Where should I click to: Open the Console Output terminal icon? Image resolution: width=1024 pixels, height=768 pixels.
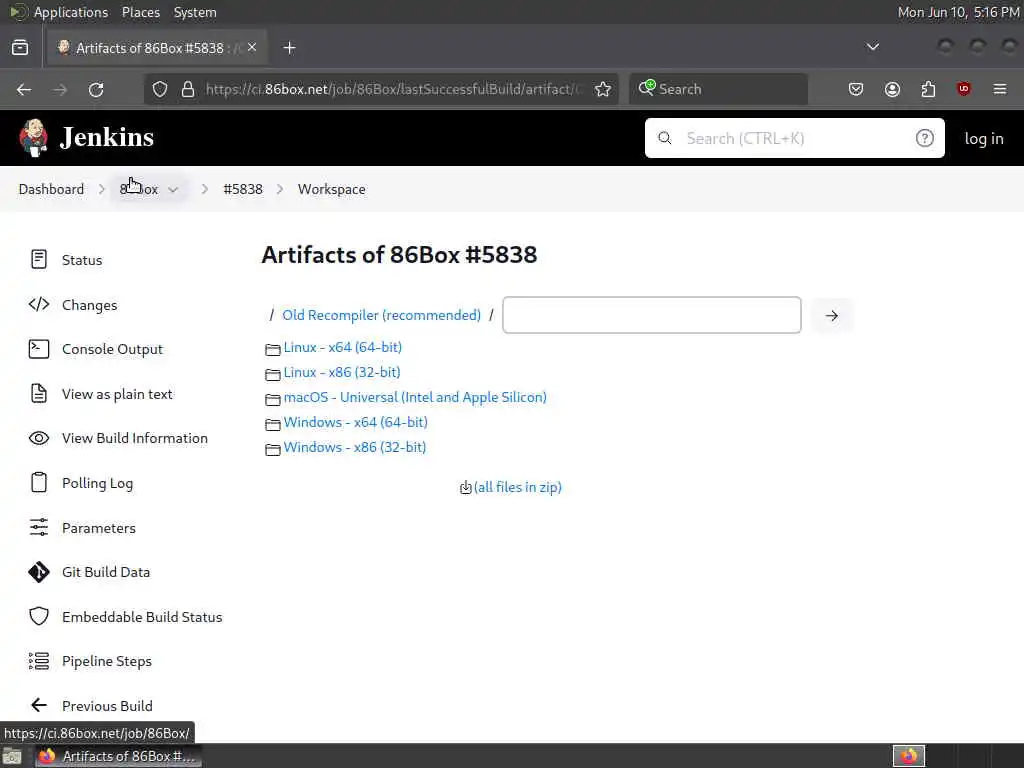tap(39, 349)
